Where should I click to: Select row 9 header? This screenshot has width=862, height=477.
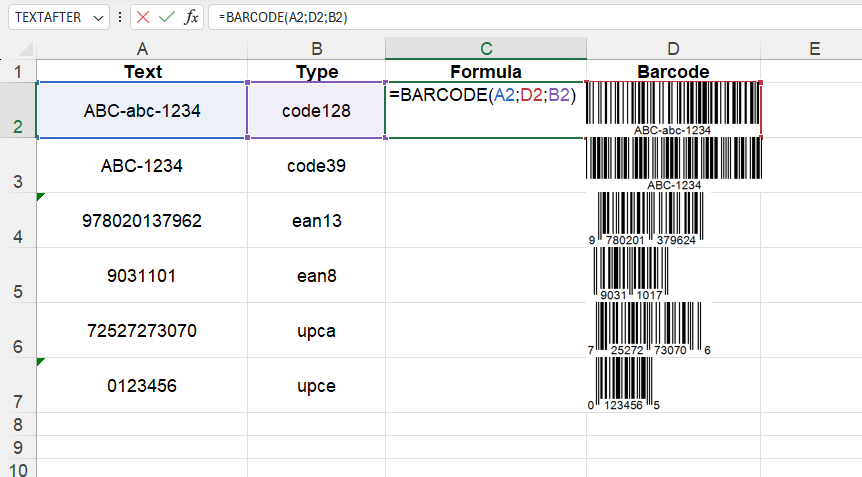point(18,447)
